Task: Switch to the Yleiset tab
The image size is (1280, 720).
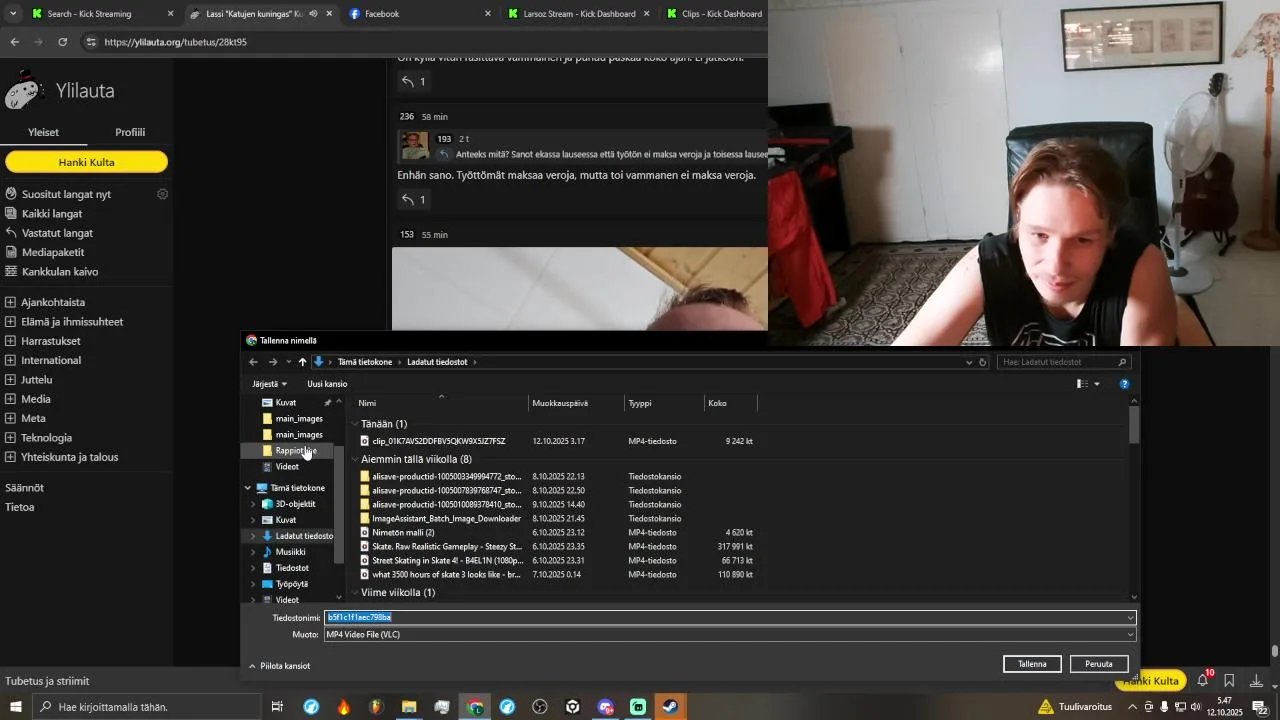Action: (43, 132)
